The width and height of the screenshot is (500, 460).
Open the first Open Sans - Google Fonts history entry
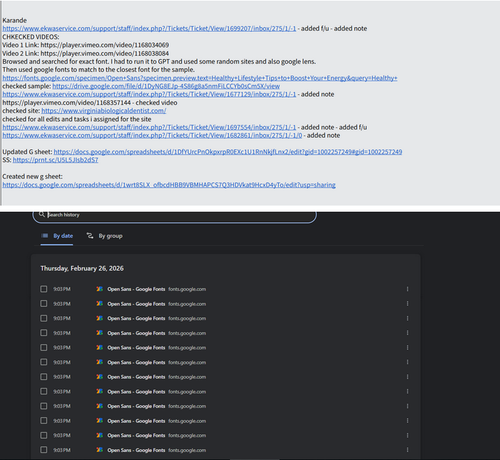(x=136, y=289)
